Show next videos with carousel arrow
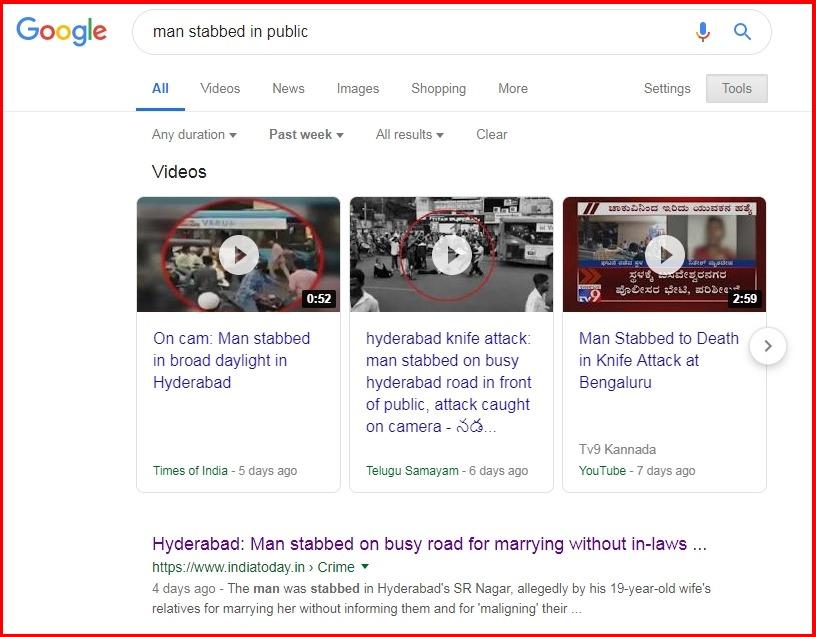This screenshot has width=816, height=637. (768, 346)
